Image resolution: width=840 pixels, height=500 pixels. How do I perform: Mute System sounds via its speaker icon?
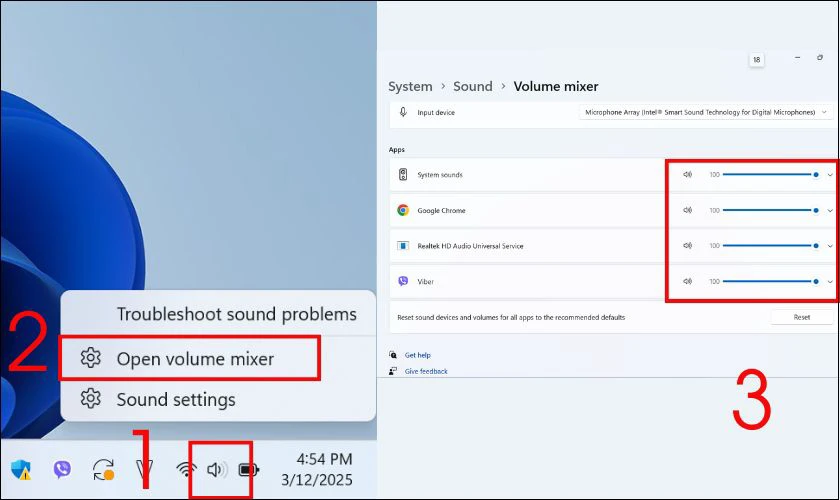click(x=687, y=174)
